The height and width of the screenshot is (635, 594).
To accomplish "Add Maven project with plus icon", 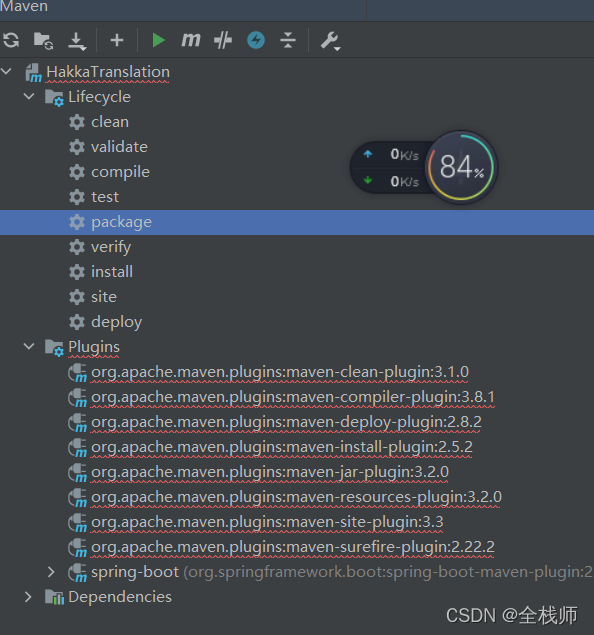I will [x=117, y=40].
